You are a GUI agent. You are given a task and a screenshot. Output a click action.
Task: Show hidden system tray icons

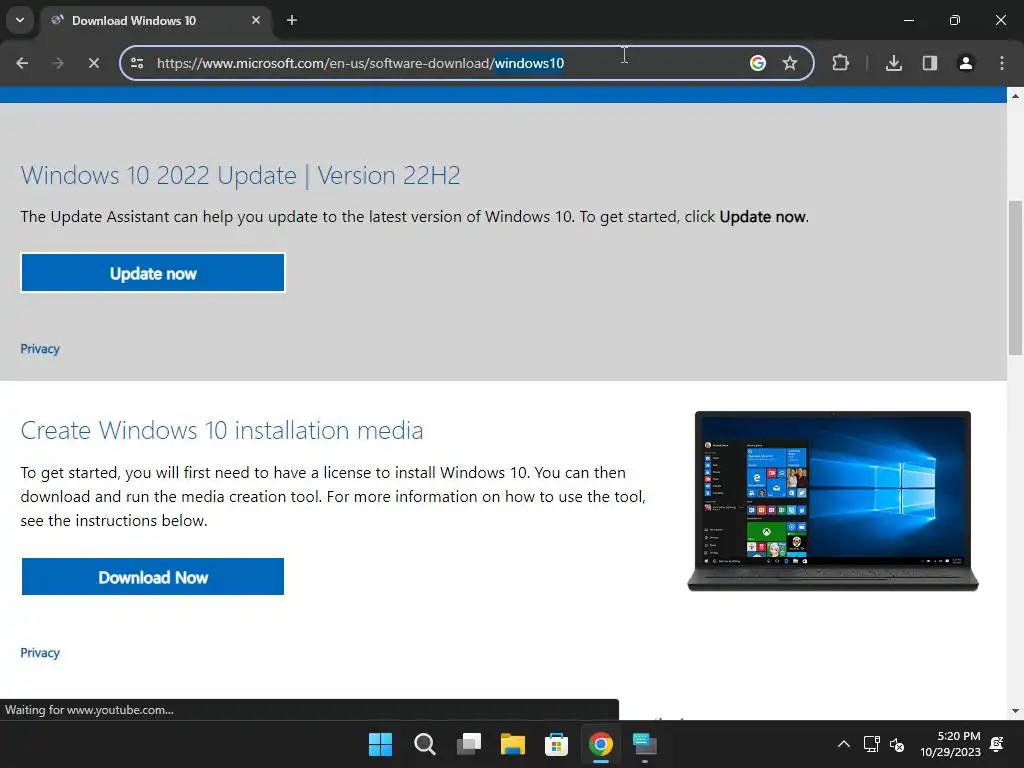click(844, 744)
